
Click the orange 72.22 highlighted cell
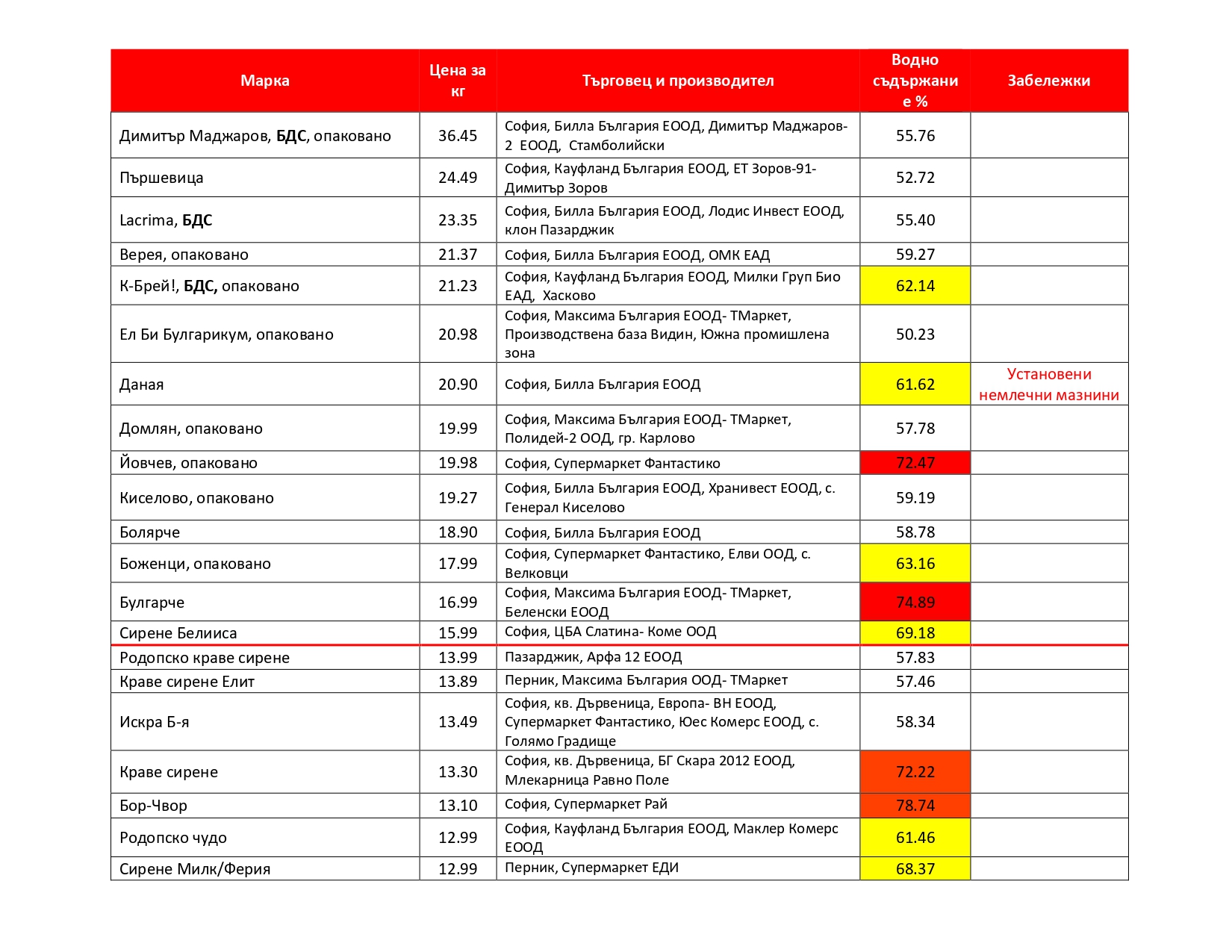tap(915, 772)
